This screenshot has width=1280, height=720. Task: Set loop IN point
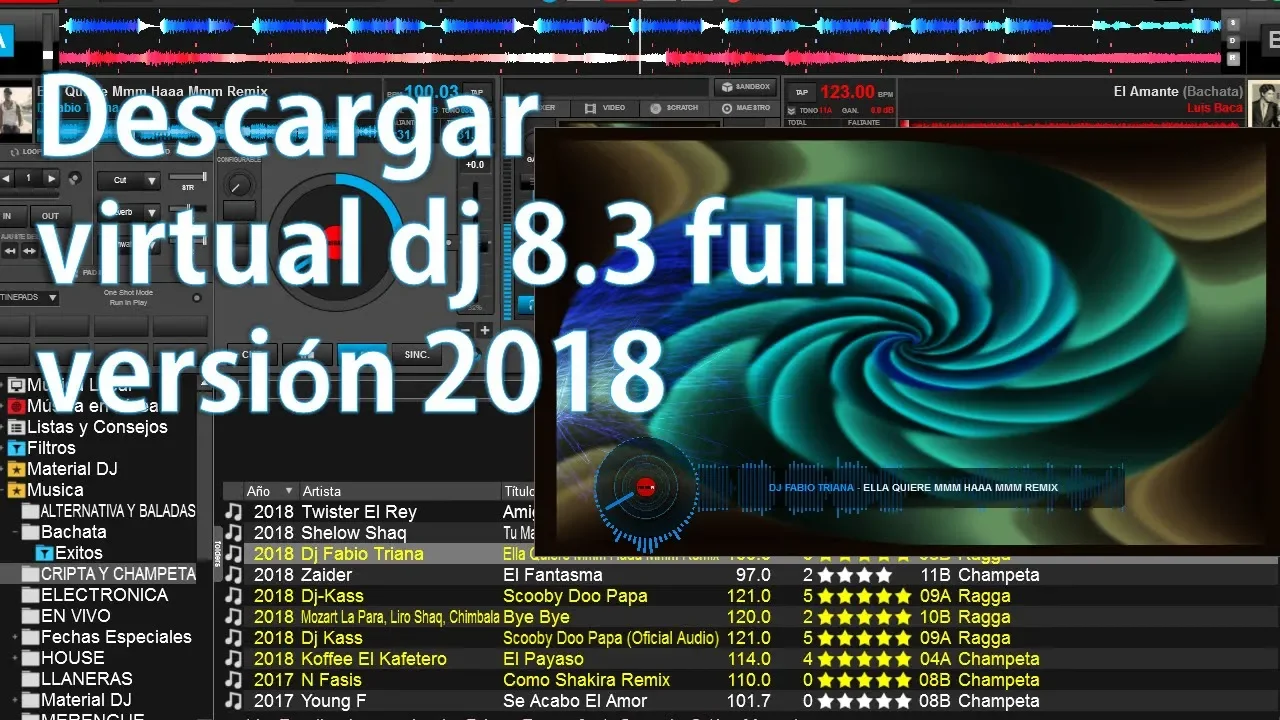tap(9, 215)
